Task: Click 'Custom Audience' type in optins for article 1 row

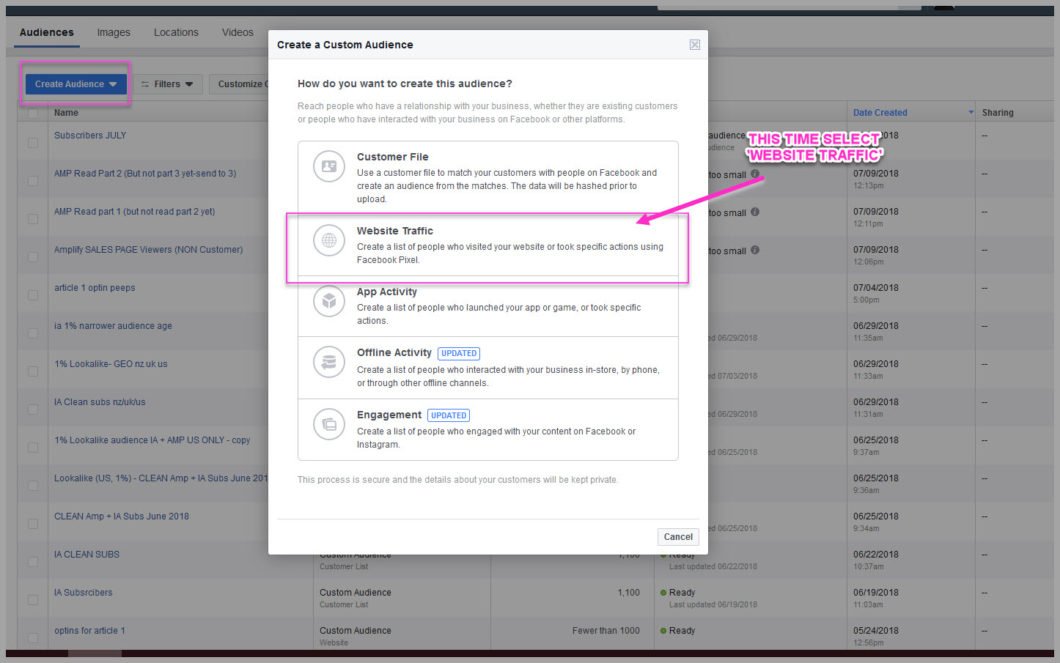Action: pyautogui.click(x=355, y=631)
